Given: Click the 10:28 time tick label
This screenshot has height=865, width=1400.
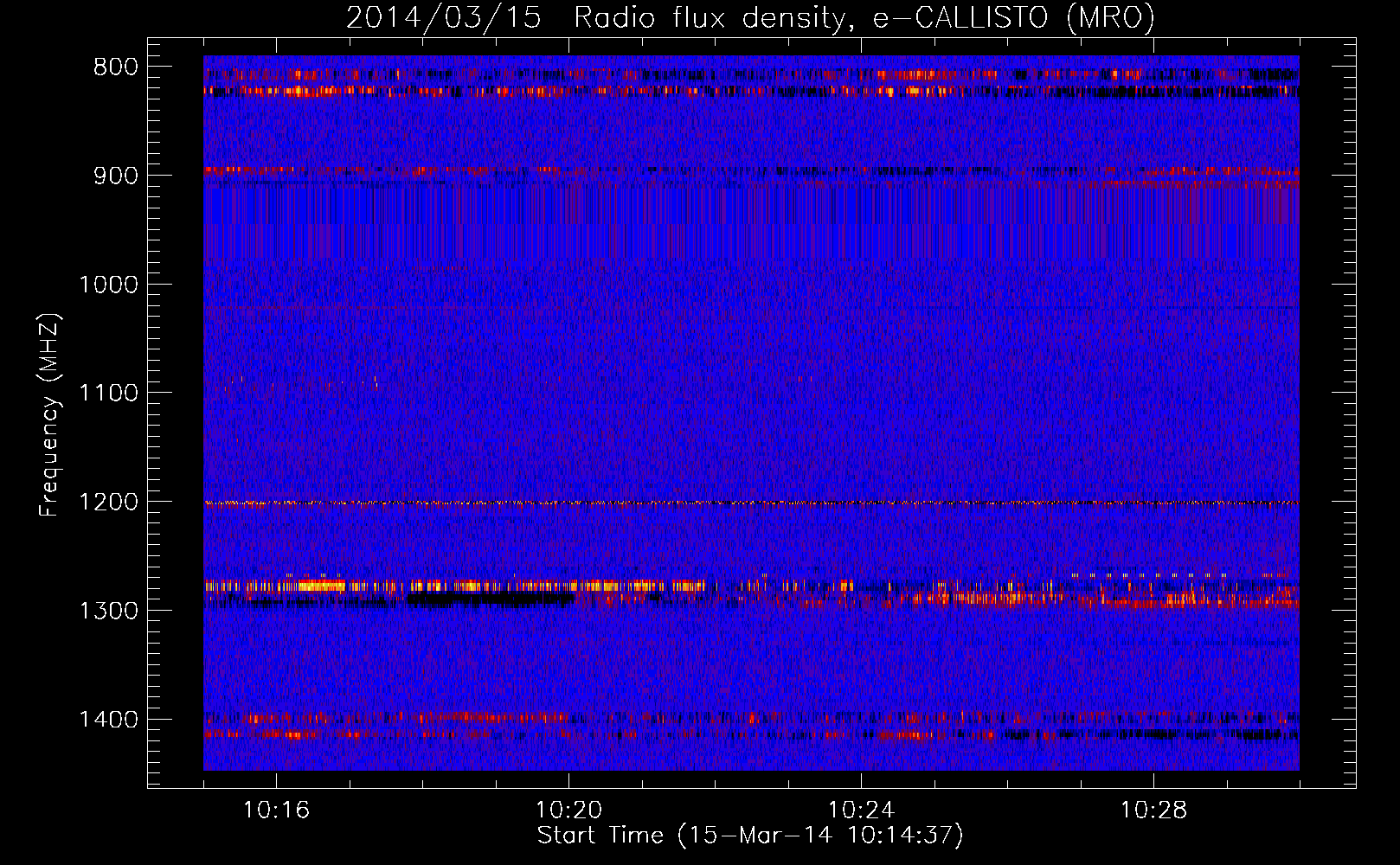Looking at the screenshot, I should (1153, 811).
